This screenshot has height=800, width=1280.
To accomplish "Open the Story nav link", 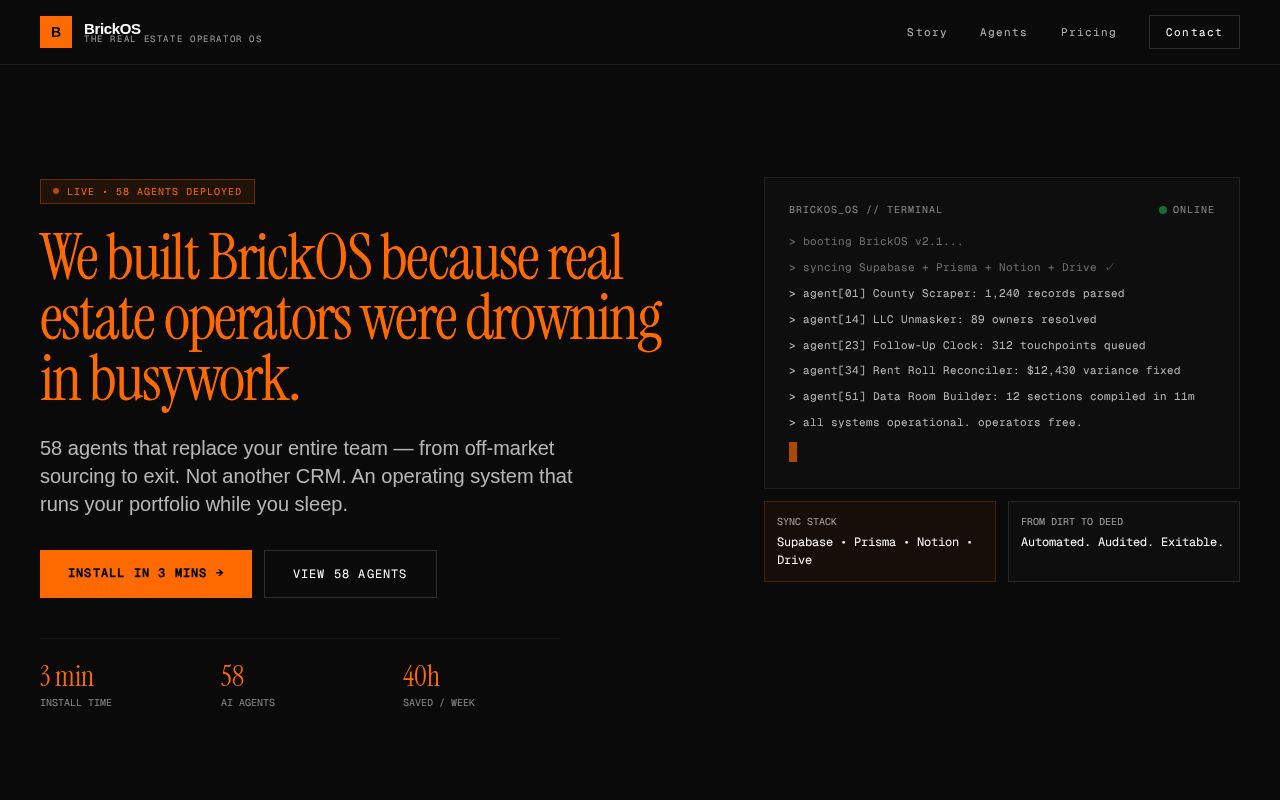I will tap(927, 32).
